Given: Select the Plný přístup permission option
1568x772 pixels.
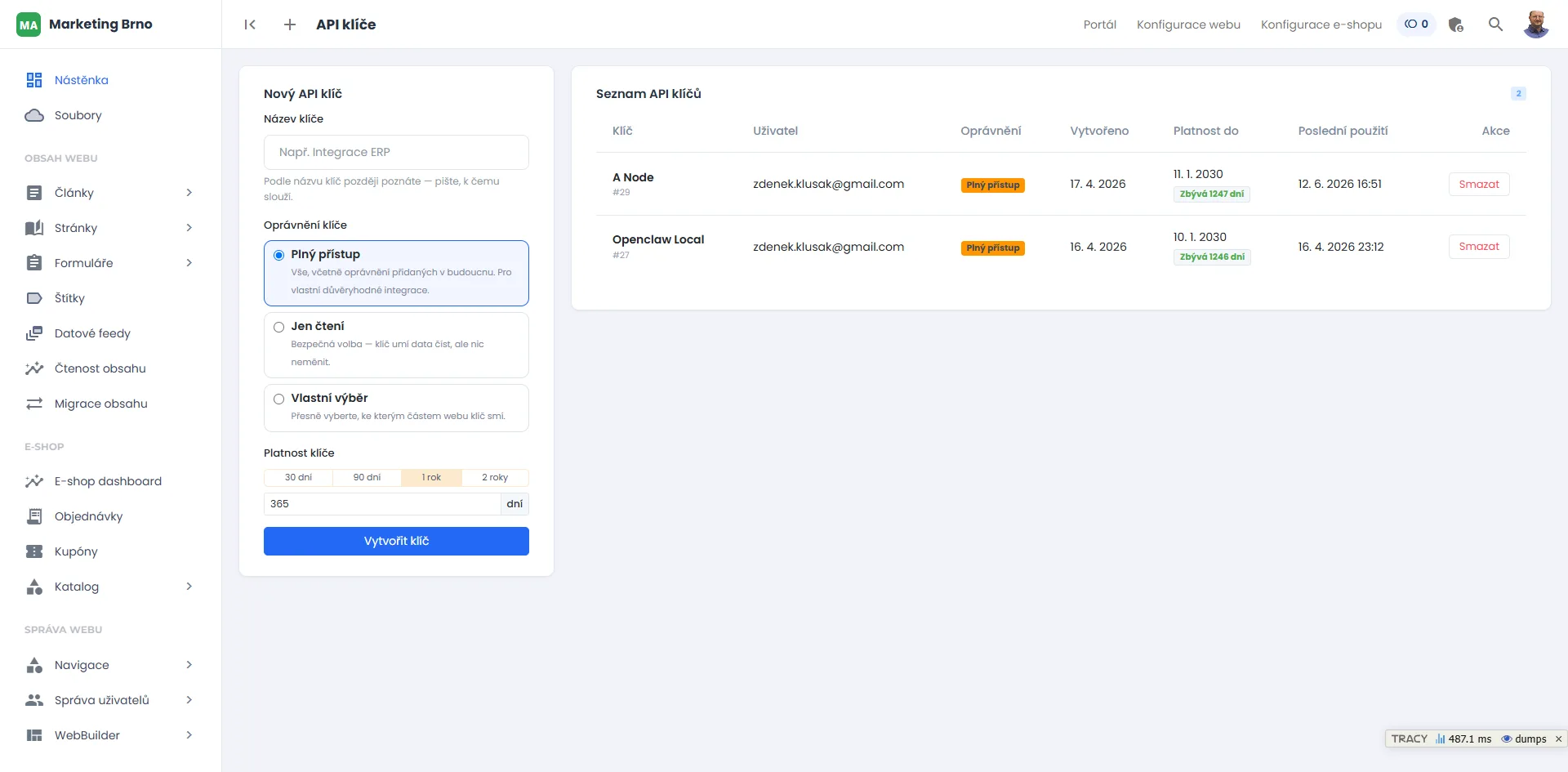Looking at the screenshot, I should (x=396, y=273).
